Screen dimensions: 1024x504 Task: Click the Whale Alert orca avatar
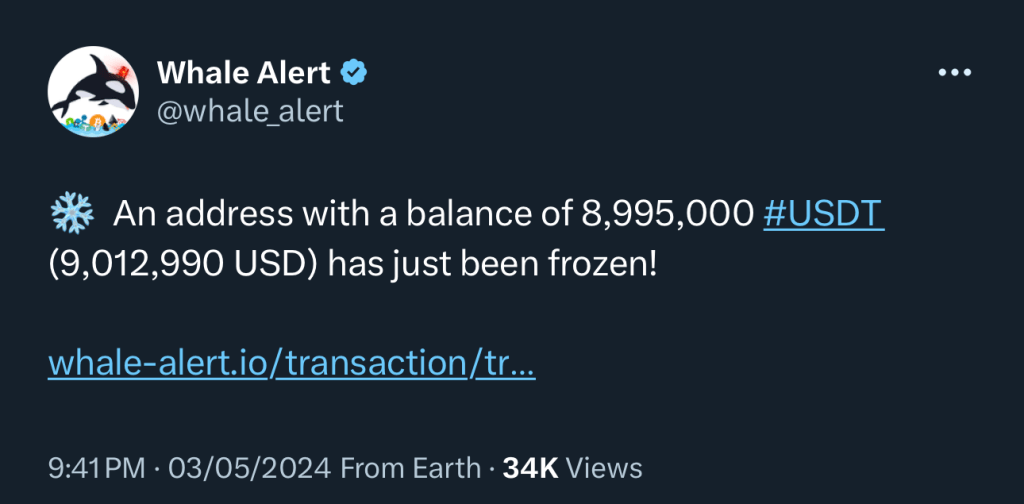point(92,92)
